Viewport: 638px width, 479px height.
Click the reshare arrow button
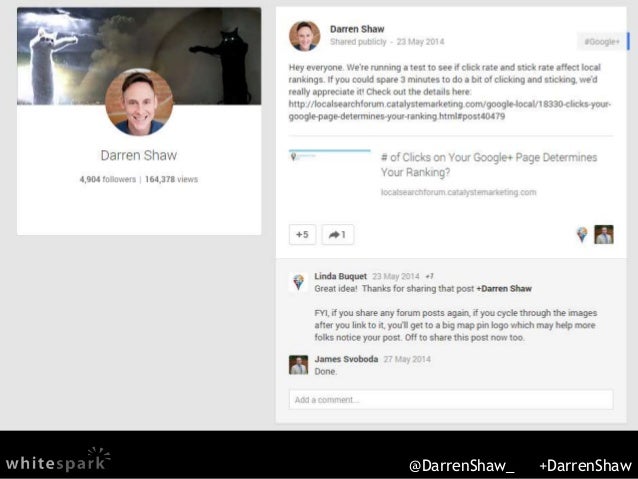338,234
